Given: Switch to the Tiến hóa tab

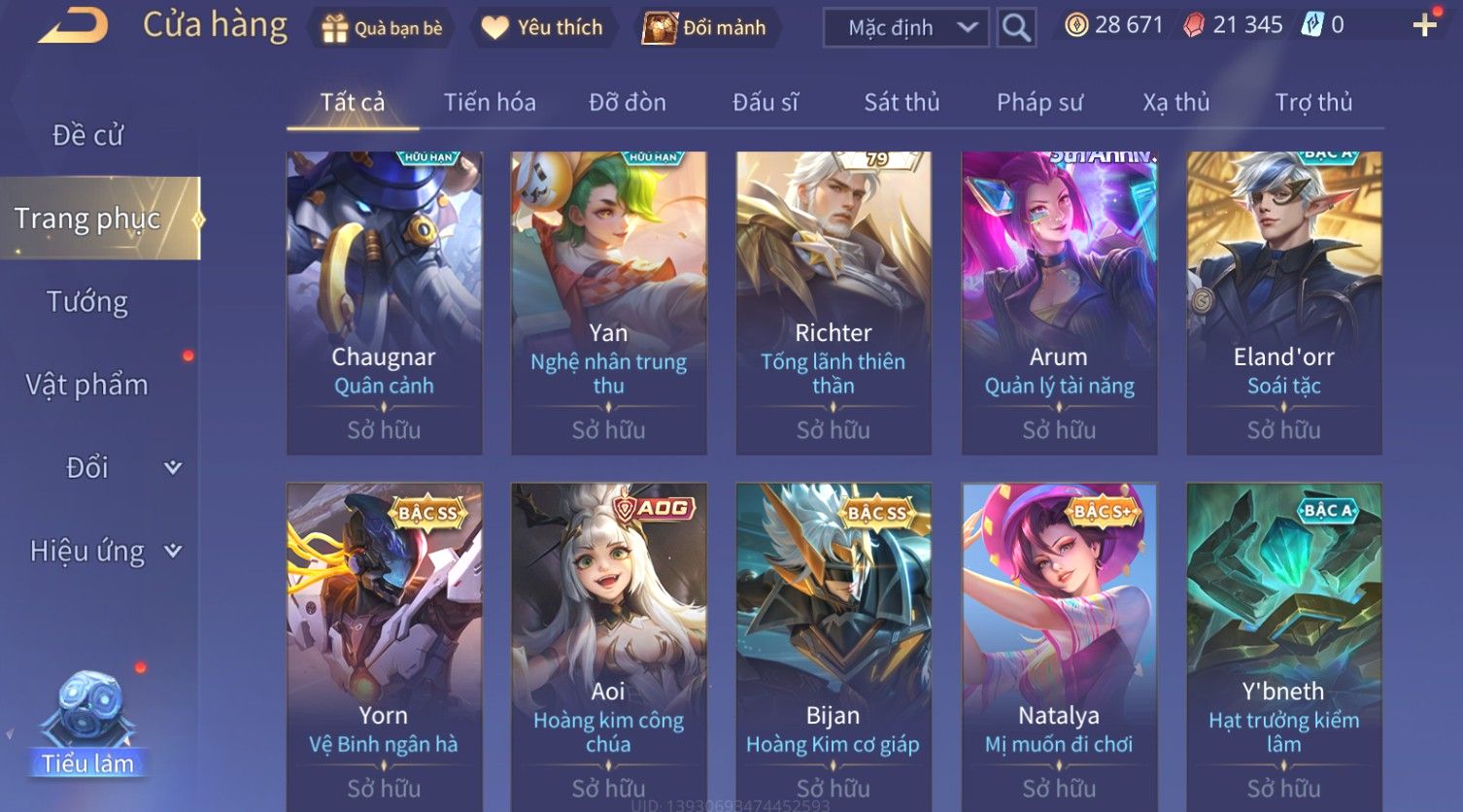Looking at the screenshot, I should (x=490, y=102).
